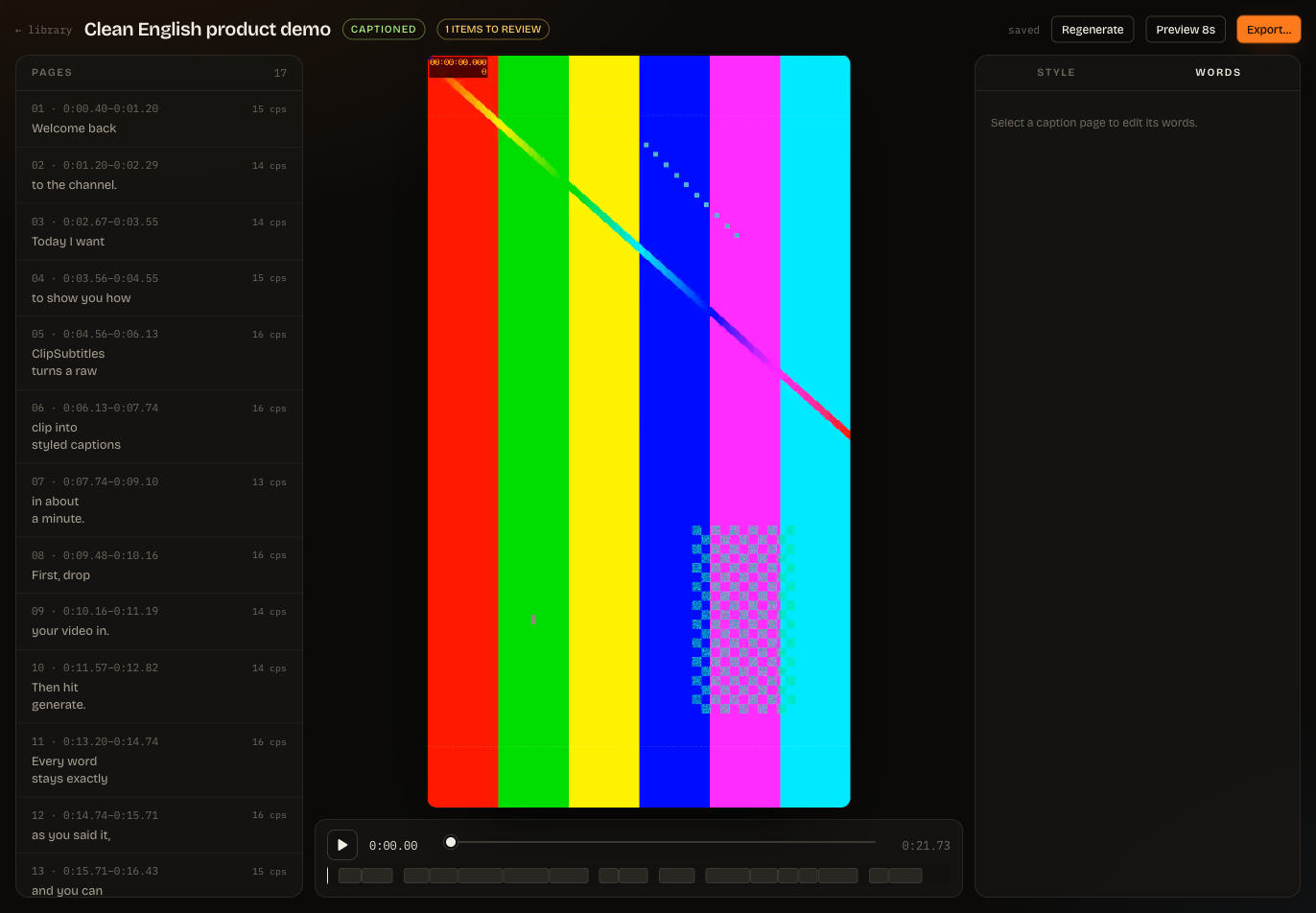Click the project title Clean English product demo
The height and width of the screenshot is (913, 1316).
coord(207,30)
